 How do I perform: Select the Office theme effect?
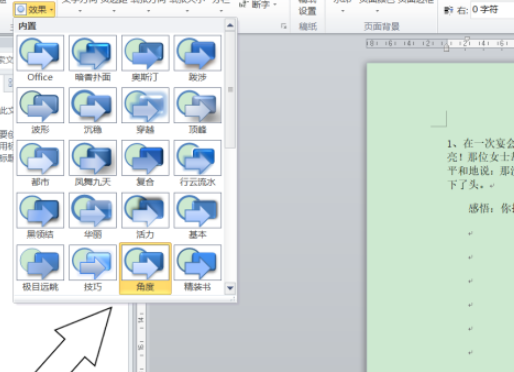[x=40, y=59]
